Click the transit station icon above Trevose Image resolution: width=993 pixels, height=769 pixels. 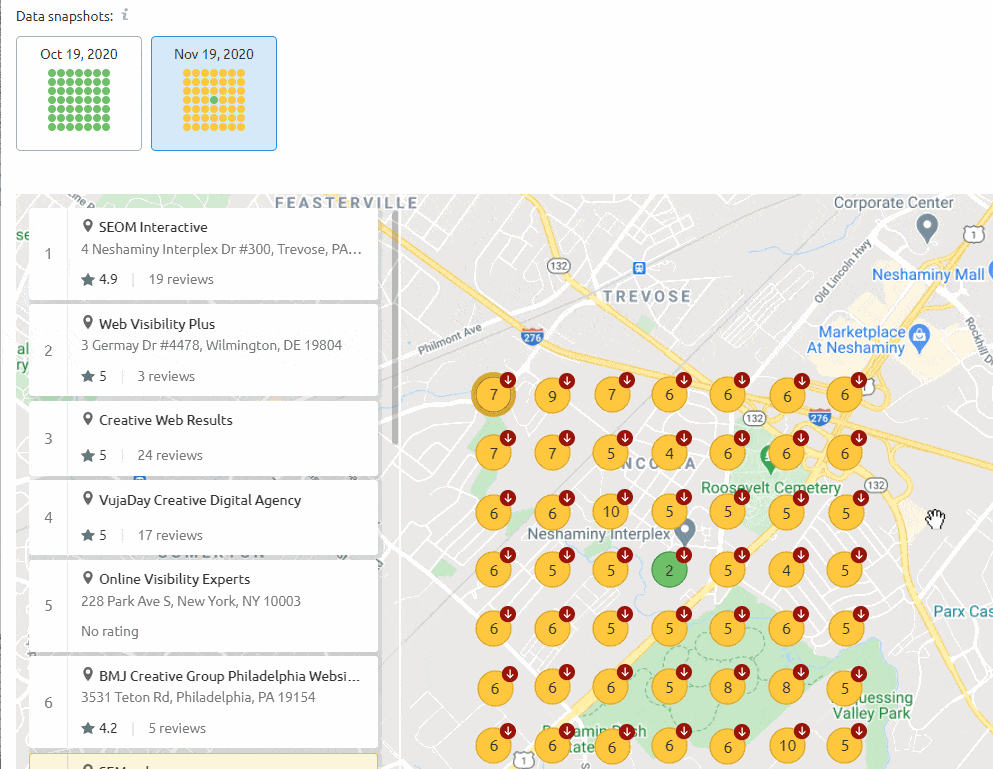(639, 267)
